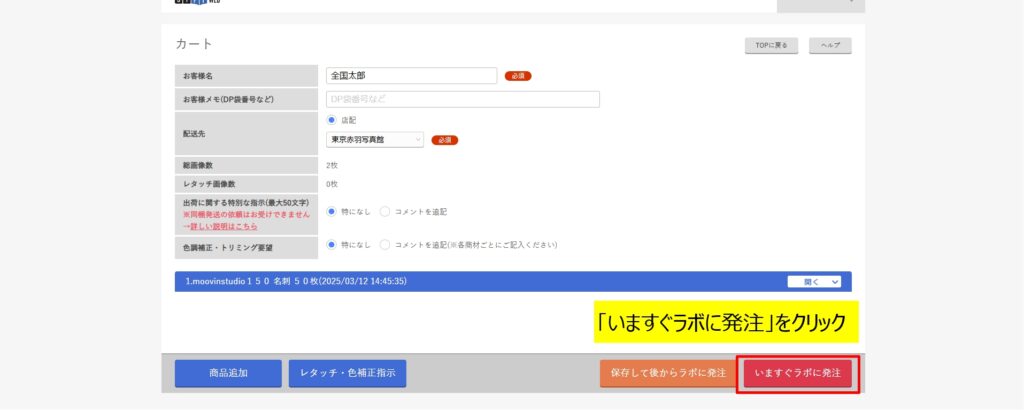The height and width of the screenshot is (410, 1024).
Task: Expand the 開く dropdown on the blue bar
Action: click(x=814, y=282)
